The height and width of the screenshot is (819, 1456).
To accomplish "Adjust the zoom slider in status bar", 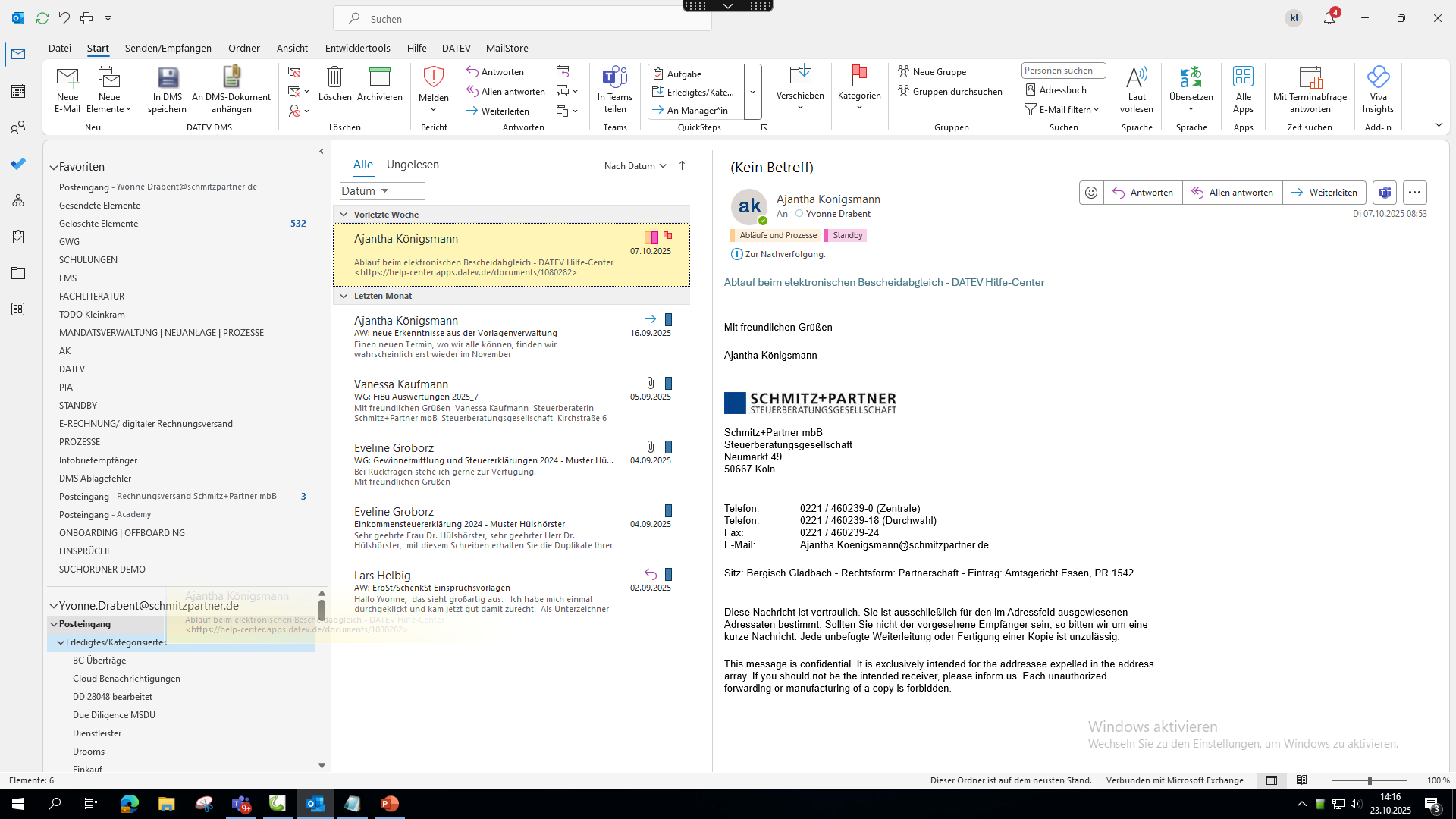I will tap(1370, 780).
